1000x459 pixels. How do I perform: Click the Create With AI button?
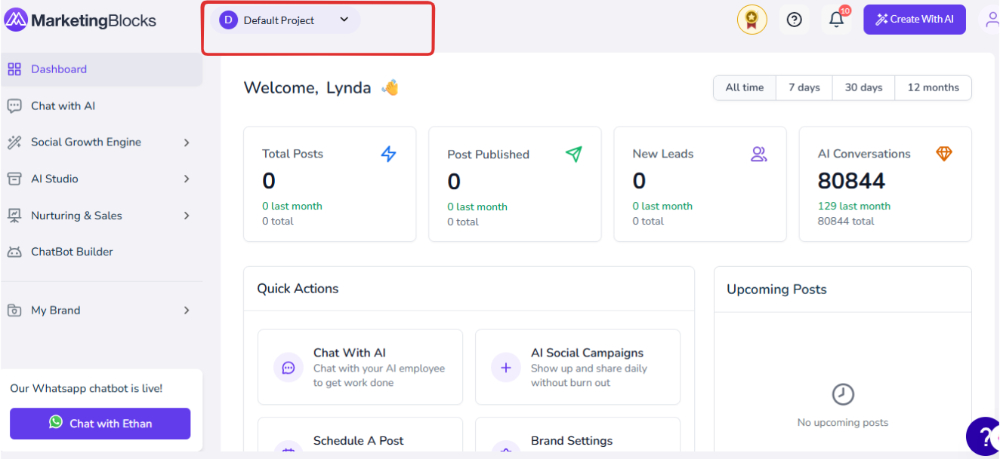[915, 20]
